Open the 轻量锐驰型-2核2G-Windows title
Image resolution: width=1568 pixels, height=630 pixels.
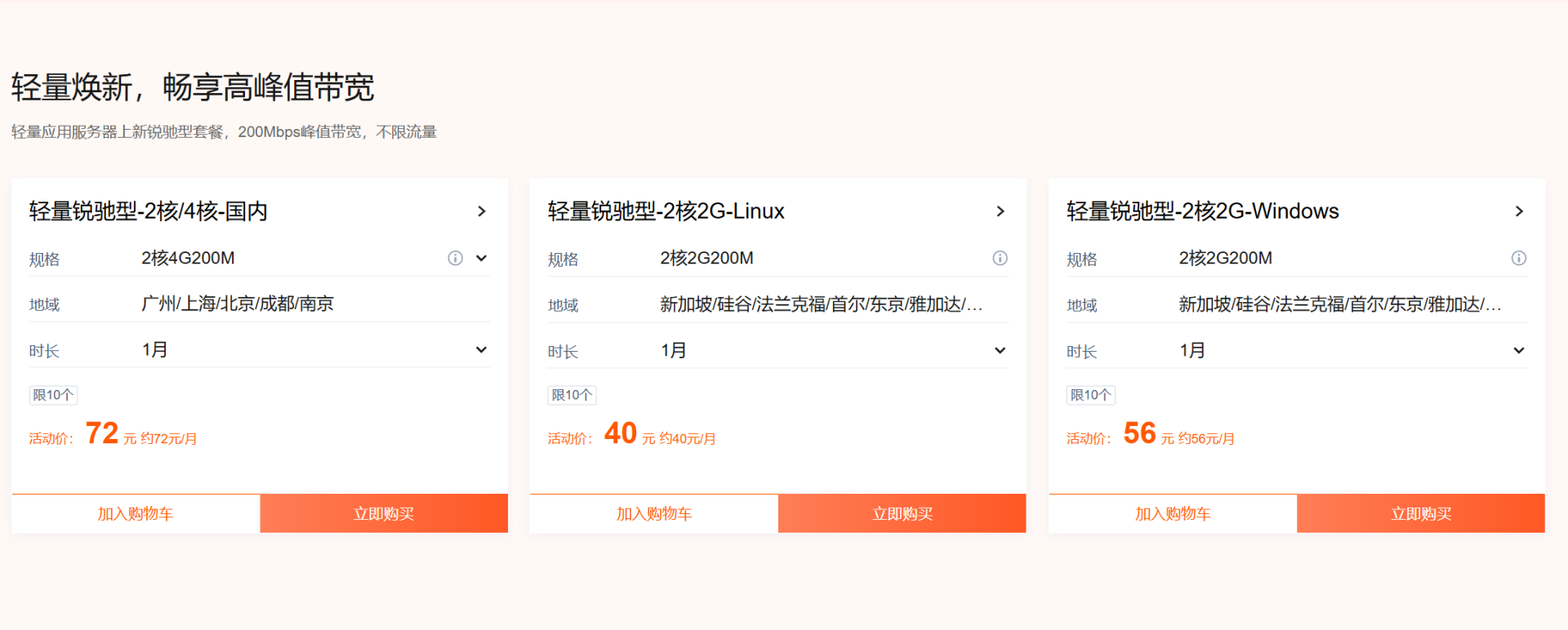pos(1202,211)
